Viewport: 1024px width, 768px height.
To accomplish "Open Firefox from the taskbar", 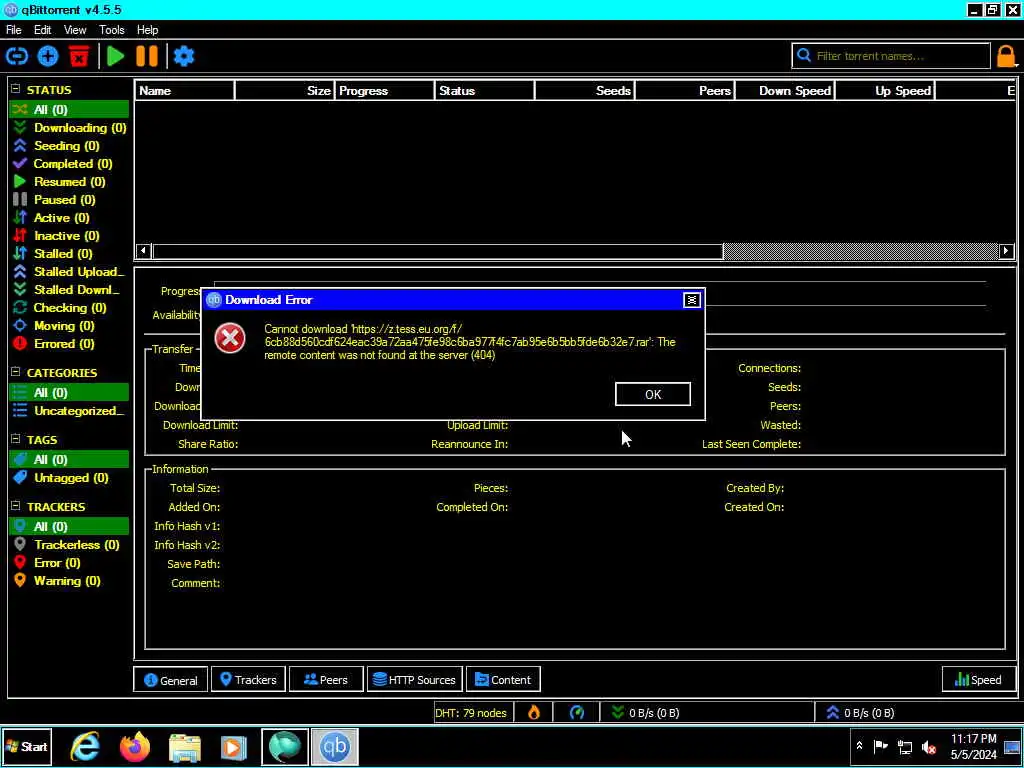I will 135,746.
